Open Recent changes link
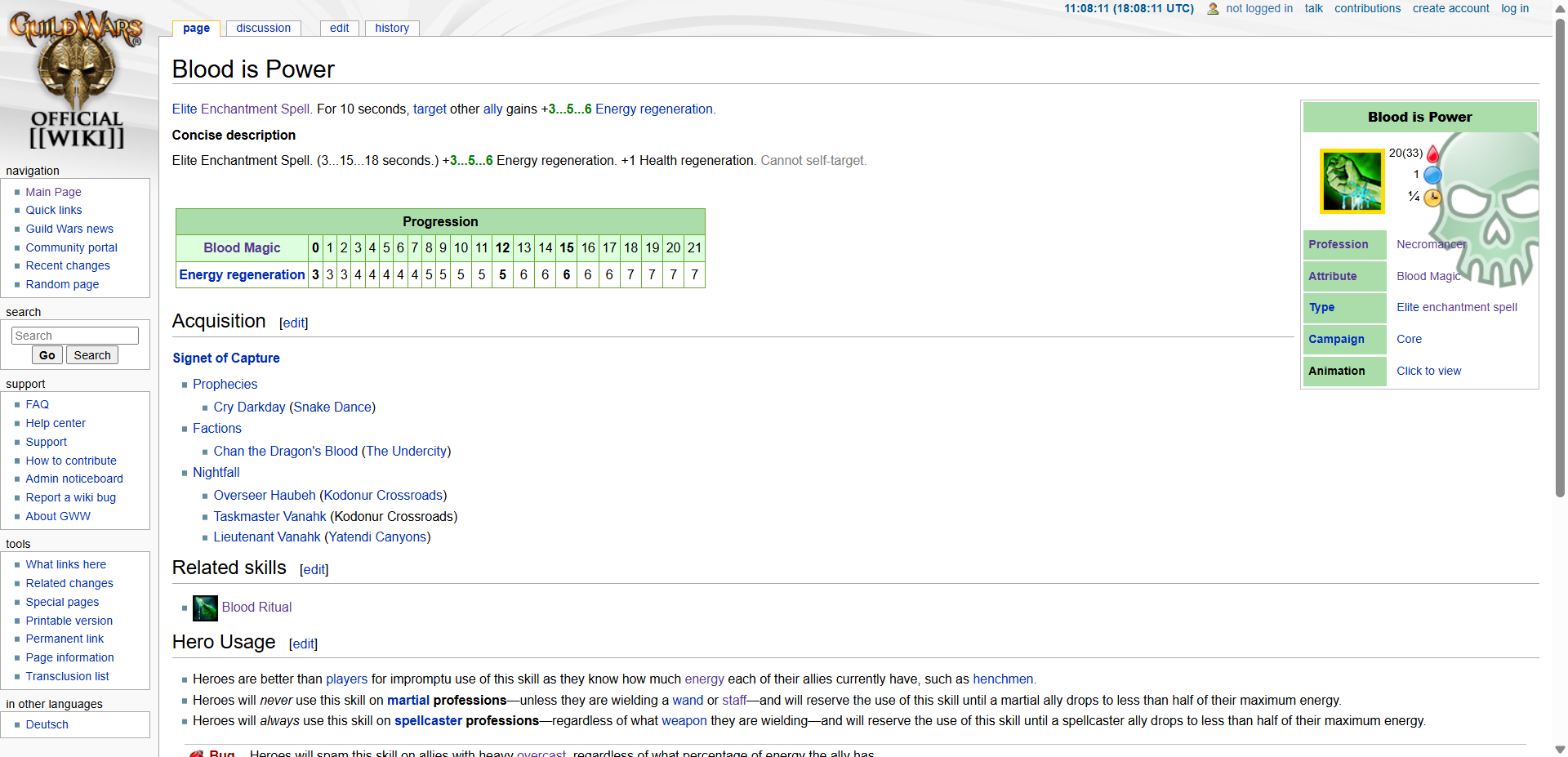1568x757 pixels. [x=68, y=265]
